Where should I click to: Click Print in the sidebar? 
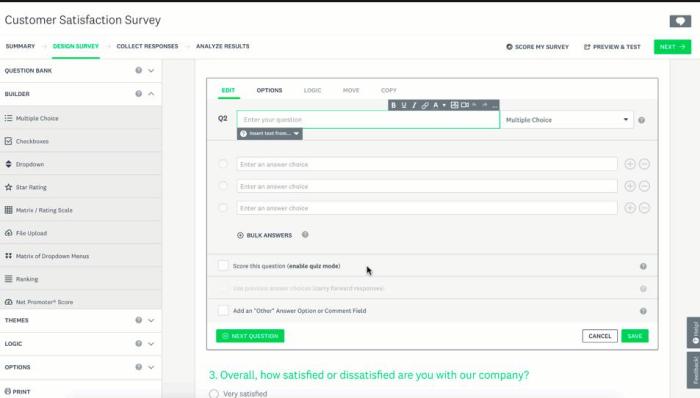(18, 391)
